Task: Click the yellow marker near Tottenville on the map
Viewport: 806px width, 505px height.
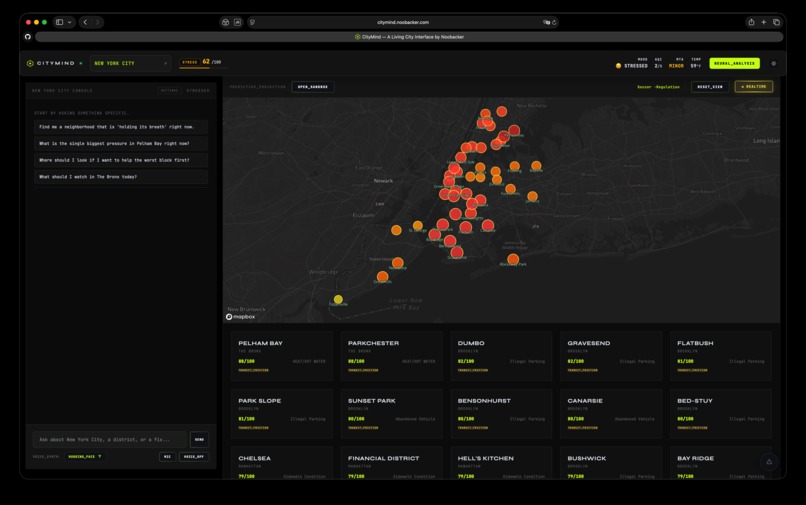Action: (338, 299)
